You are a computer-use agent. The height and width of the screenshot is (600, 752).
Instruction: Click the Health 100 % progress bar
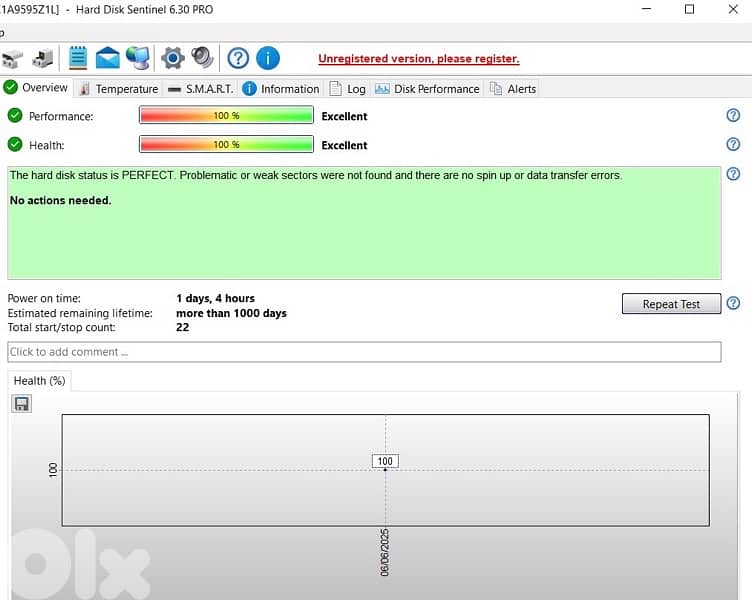click(226, 144)
